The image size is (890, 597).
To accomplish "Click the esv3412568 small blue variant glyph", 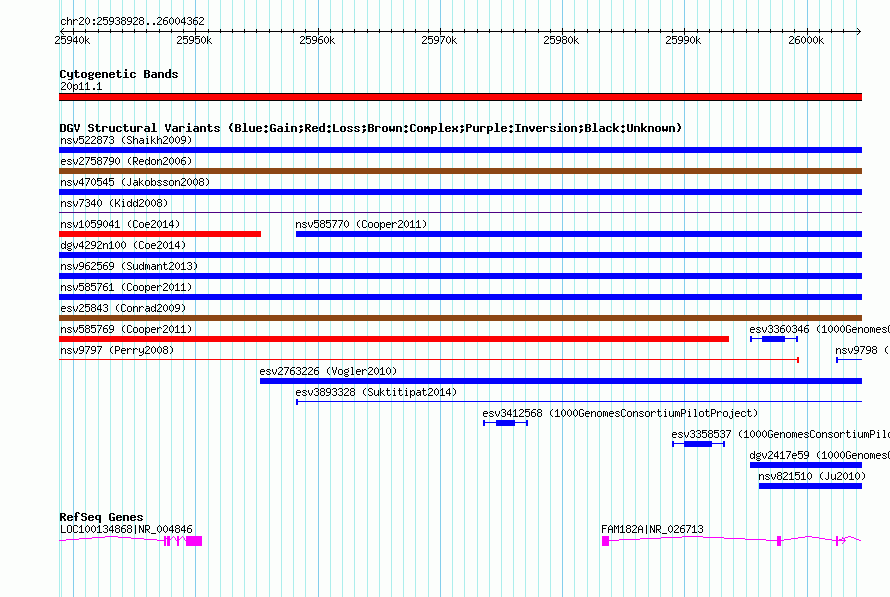I will click(x=505, y=423).
